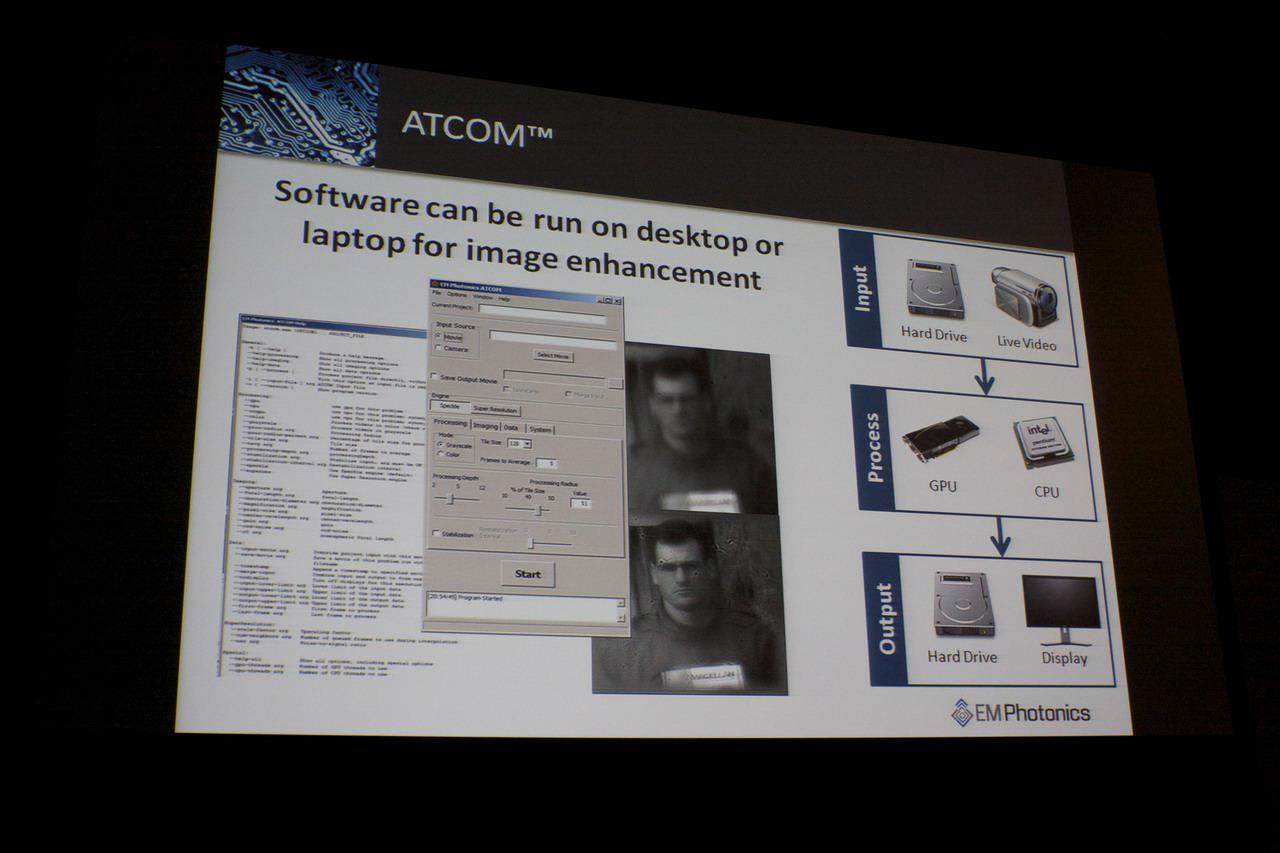Click the Stabilization interval slider
This screenshot has height=853, width=1280.
pos(550,543)
